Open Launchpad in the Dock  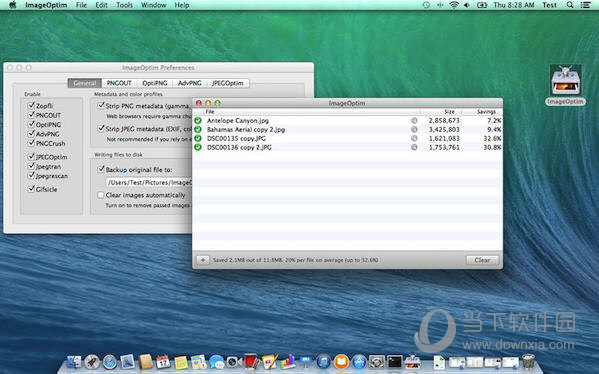(x=92, y=361)
